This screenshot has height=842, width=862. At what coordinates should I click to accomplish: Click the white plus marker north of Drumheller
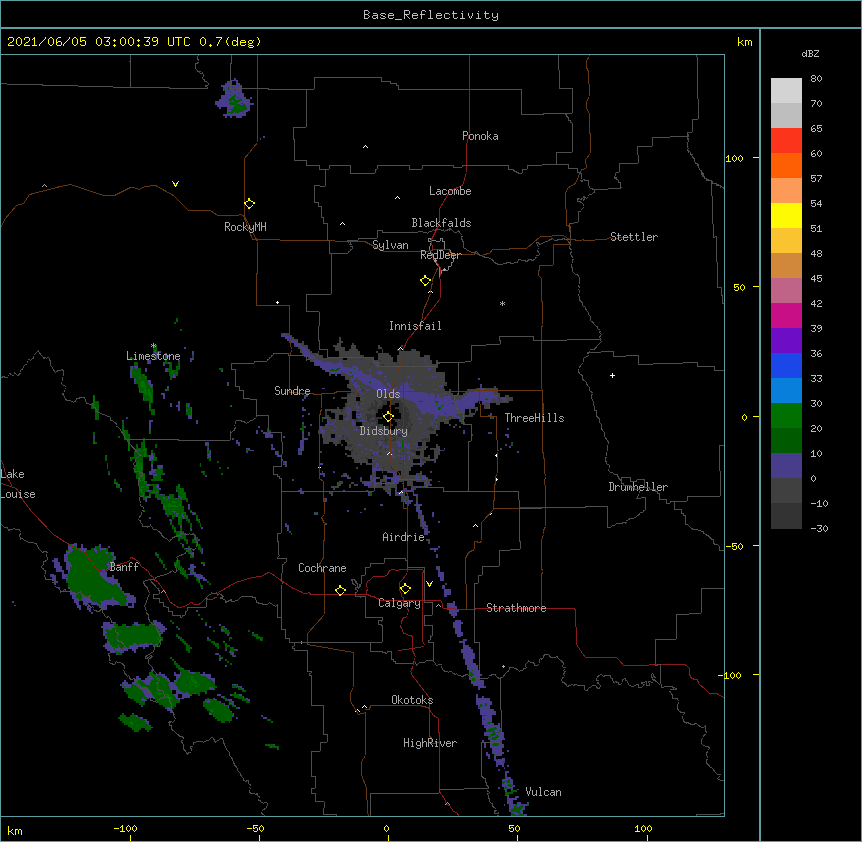612,375
